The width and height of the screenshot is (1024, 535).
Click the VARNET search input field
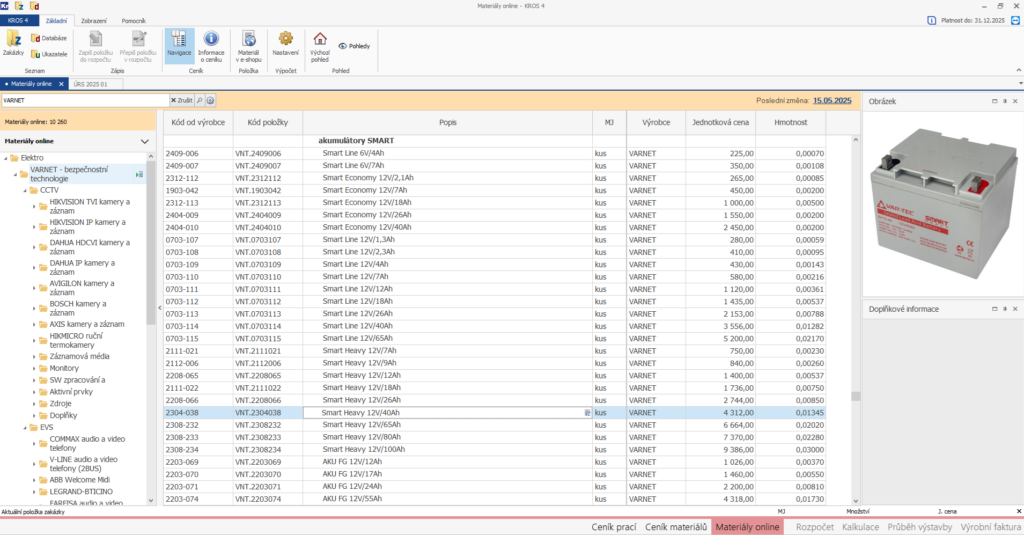click(x=85, y=101)
